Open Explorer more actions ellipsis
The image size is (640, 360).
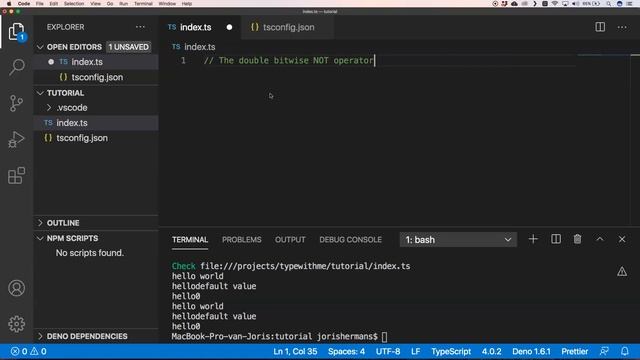140,27
